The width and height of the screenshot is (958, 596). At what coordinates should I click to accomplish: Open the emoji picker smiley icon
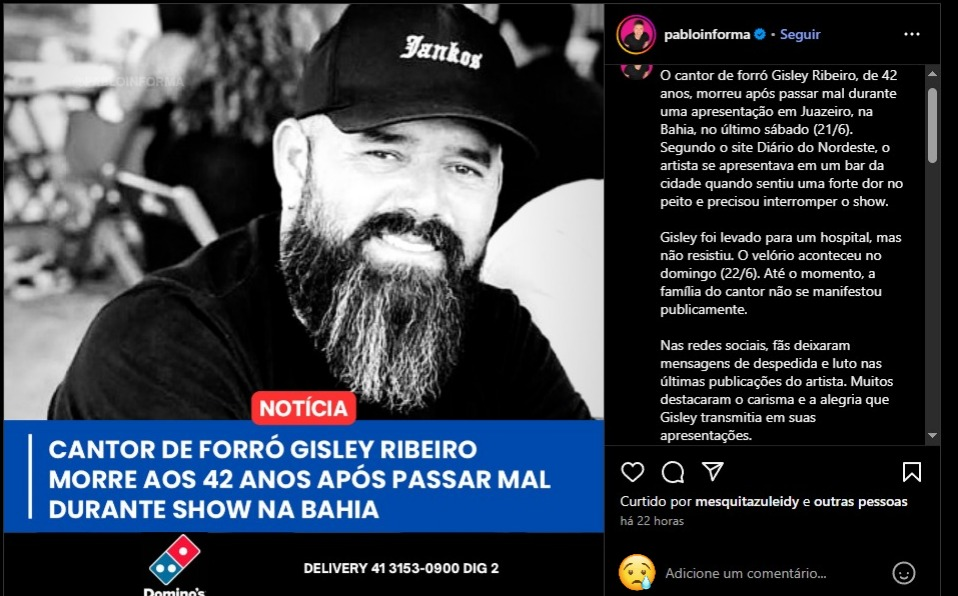[x=904, y=573]
